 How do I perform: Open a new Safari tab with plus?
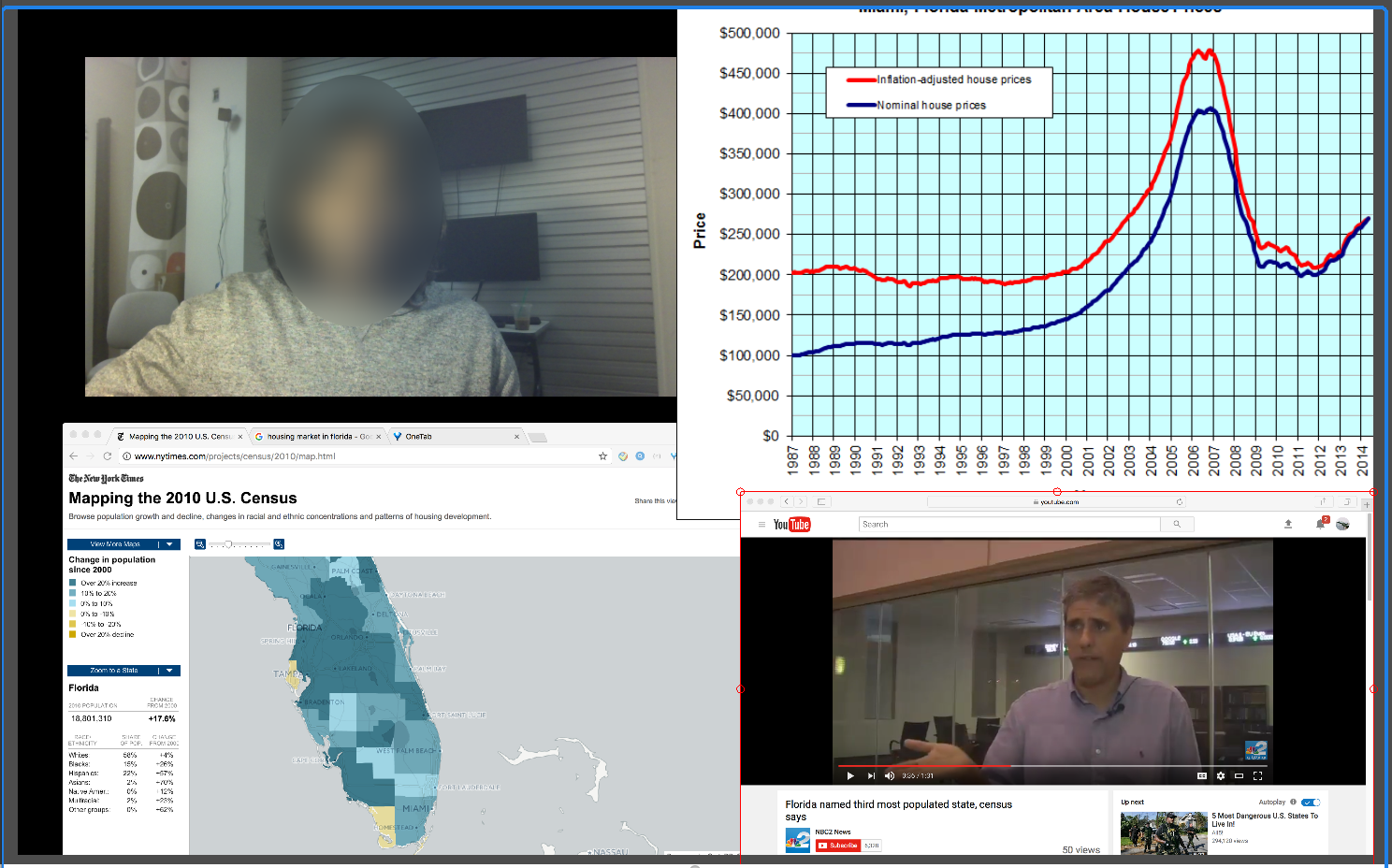tap(1367, 504)
